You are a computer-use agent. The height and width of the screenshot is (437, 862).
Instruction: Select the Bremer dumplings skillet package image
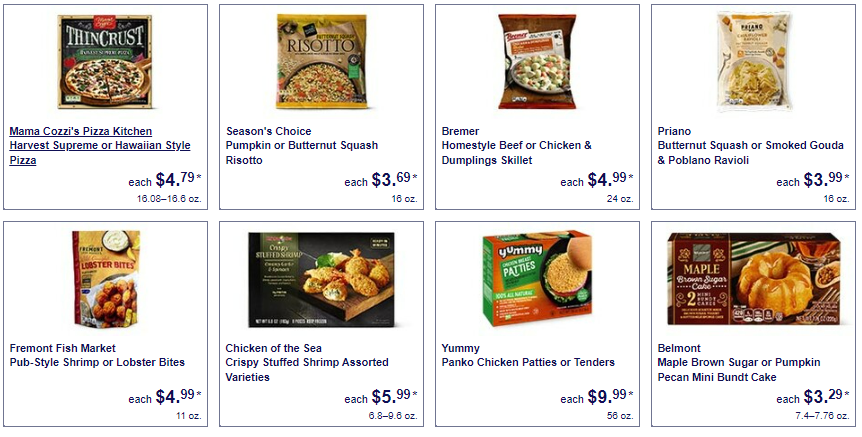(x=537, y=62)
